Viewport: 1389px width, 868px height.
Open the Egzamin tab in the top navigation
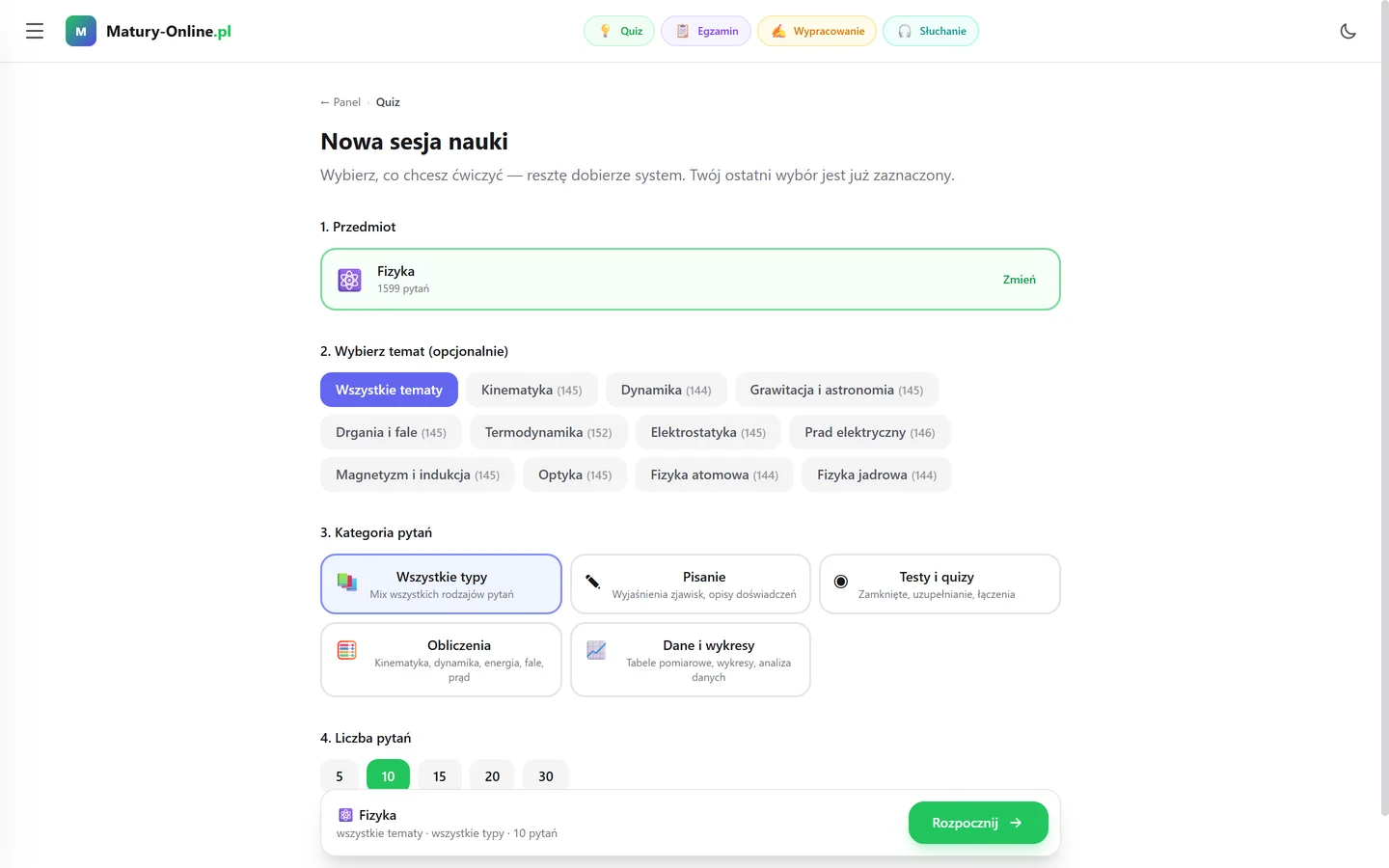click(706, 31)
